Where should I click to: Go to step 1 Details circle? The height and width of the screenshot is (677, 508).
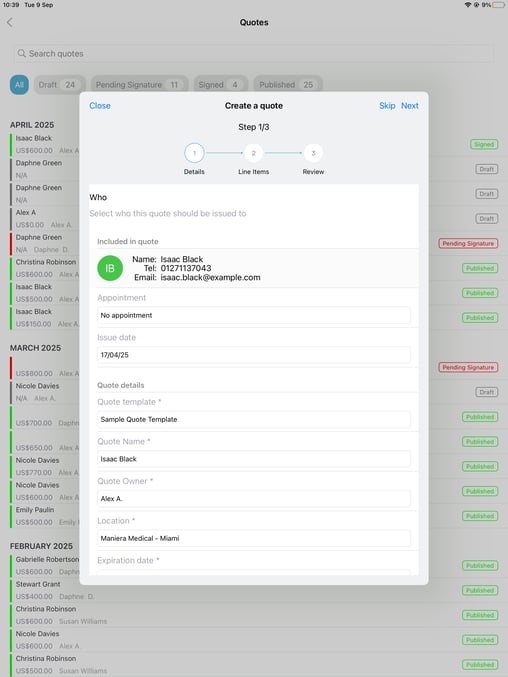[x=194, y=153]
